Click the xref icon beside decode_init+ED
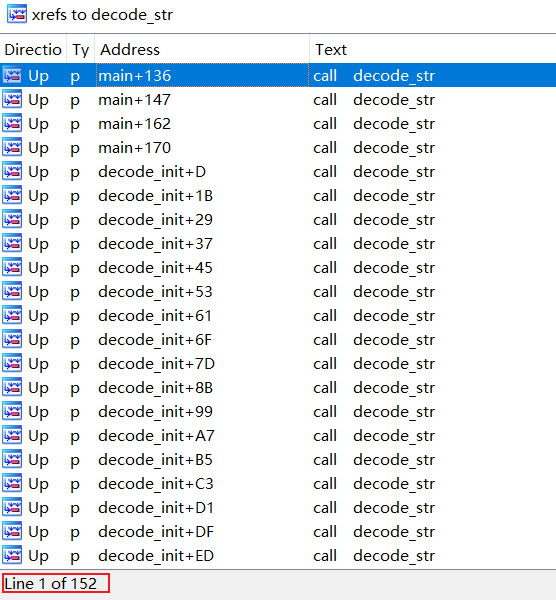The image size is (556, 600). [12, 556]
